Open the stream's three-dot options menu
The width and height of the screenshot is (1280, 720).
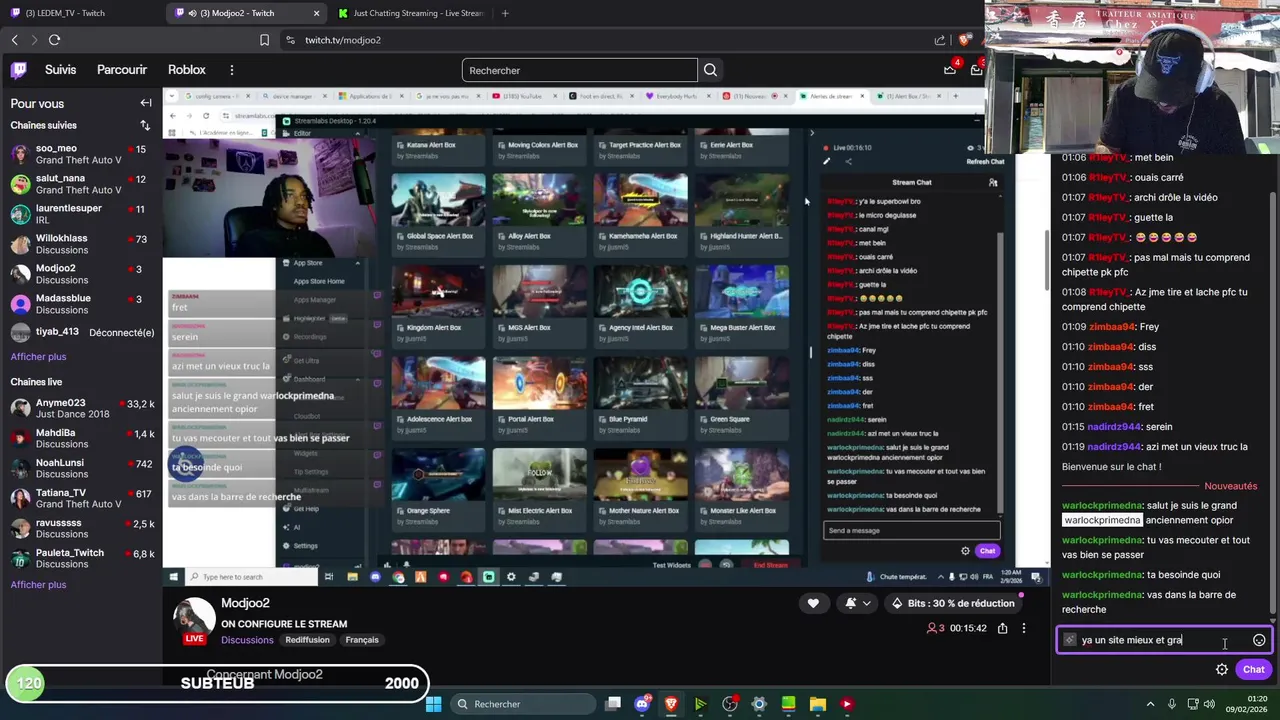coord(1023,628)
